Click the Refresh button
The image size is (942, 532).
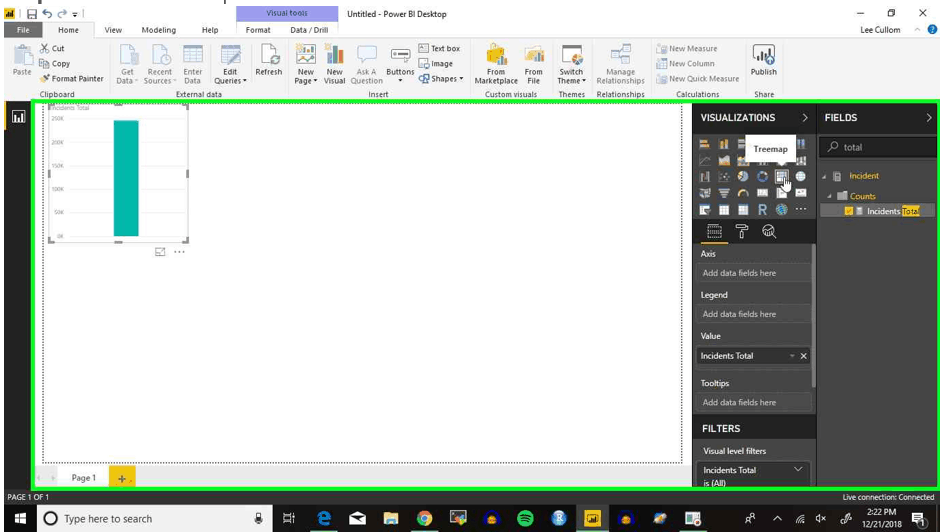click(269, 60)
